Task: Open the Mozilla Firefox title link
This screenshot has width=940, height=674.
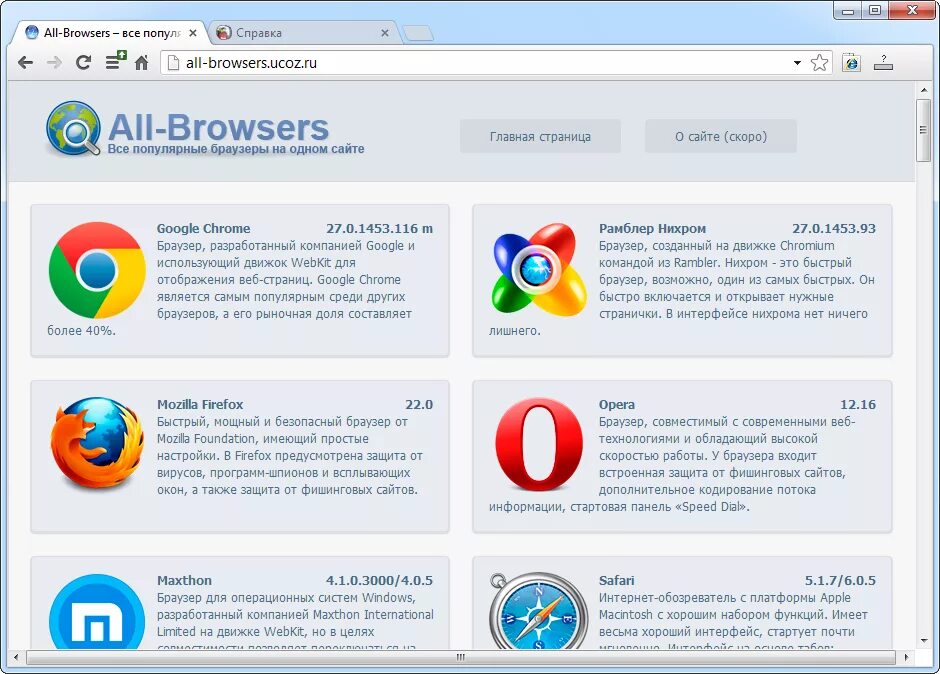Action: pyautogui.click(x=200, y=405)
